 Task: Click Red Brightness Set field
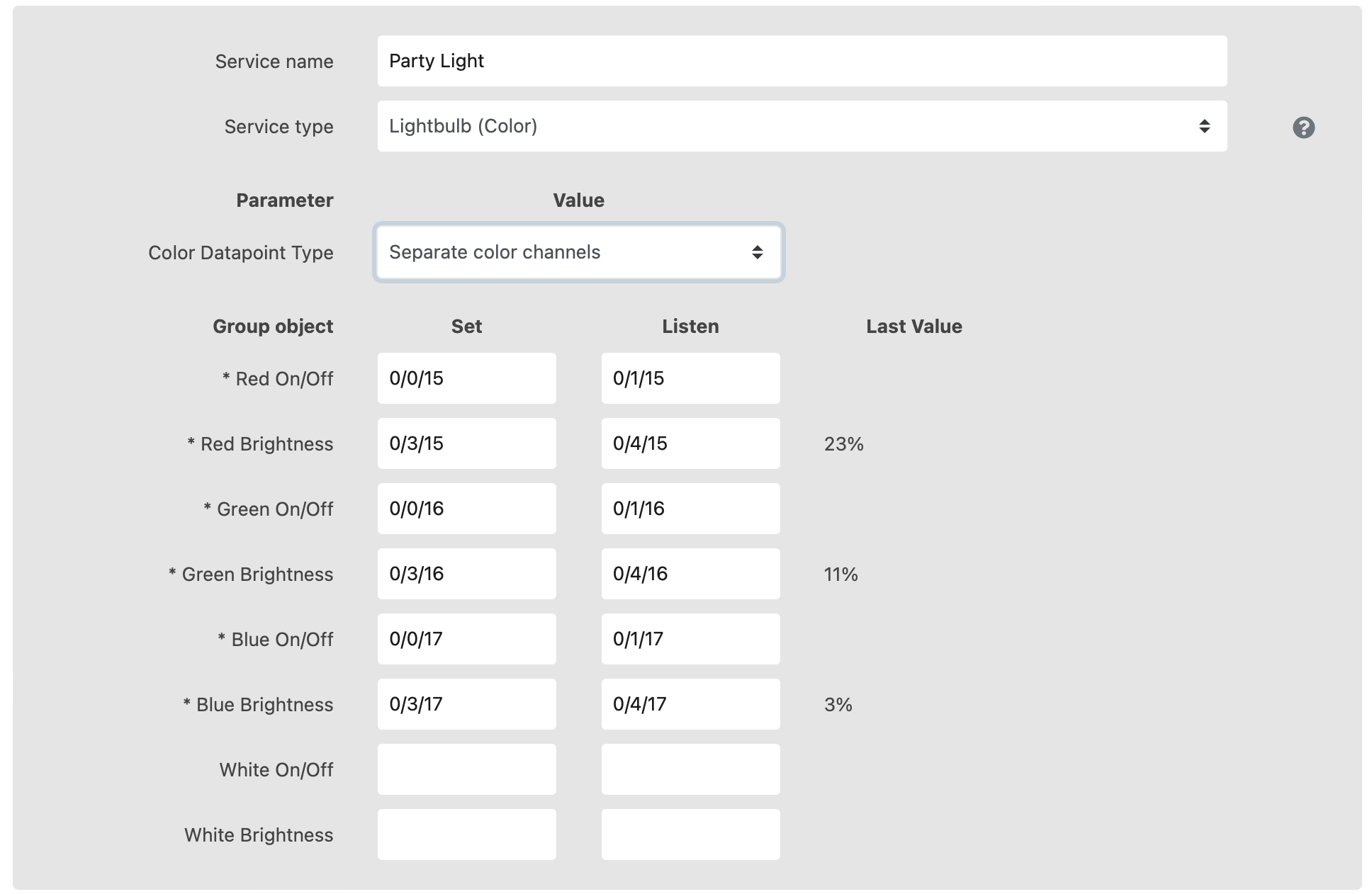pos(466,443)
